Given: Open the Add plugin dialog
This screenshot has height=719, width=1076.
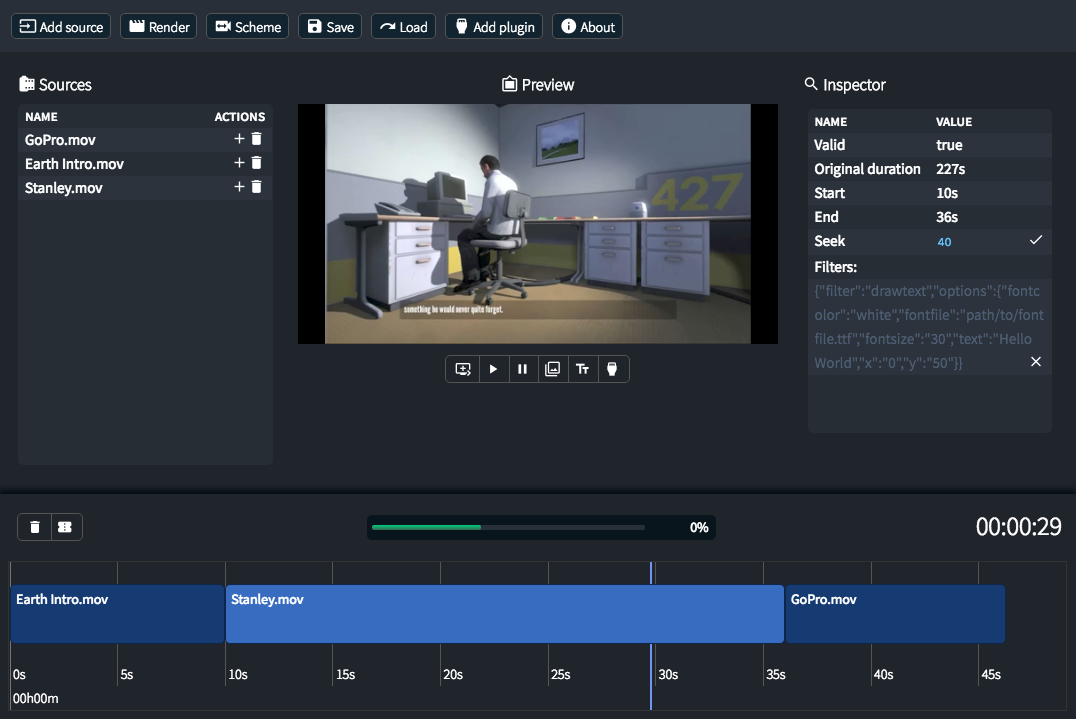Looking at the screenshot, I should [x=494, y=27].
